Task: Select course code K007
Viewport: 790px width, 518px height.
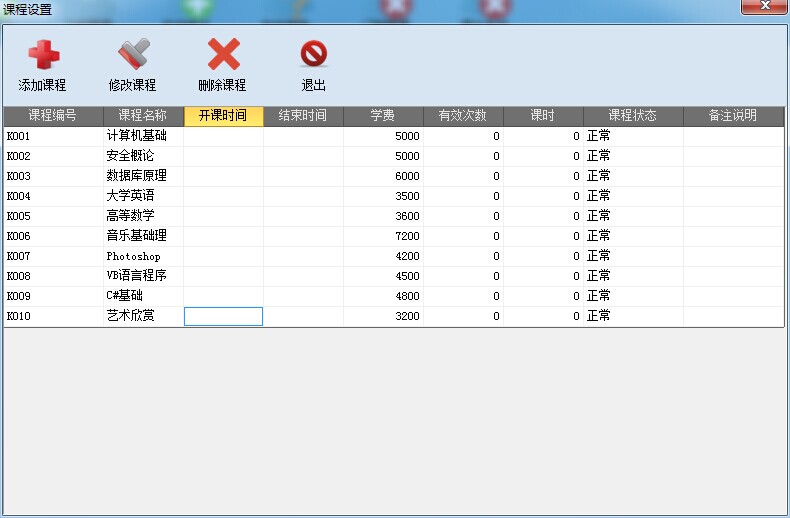Action: (19, 256)
